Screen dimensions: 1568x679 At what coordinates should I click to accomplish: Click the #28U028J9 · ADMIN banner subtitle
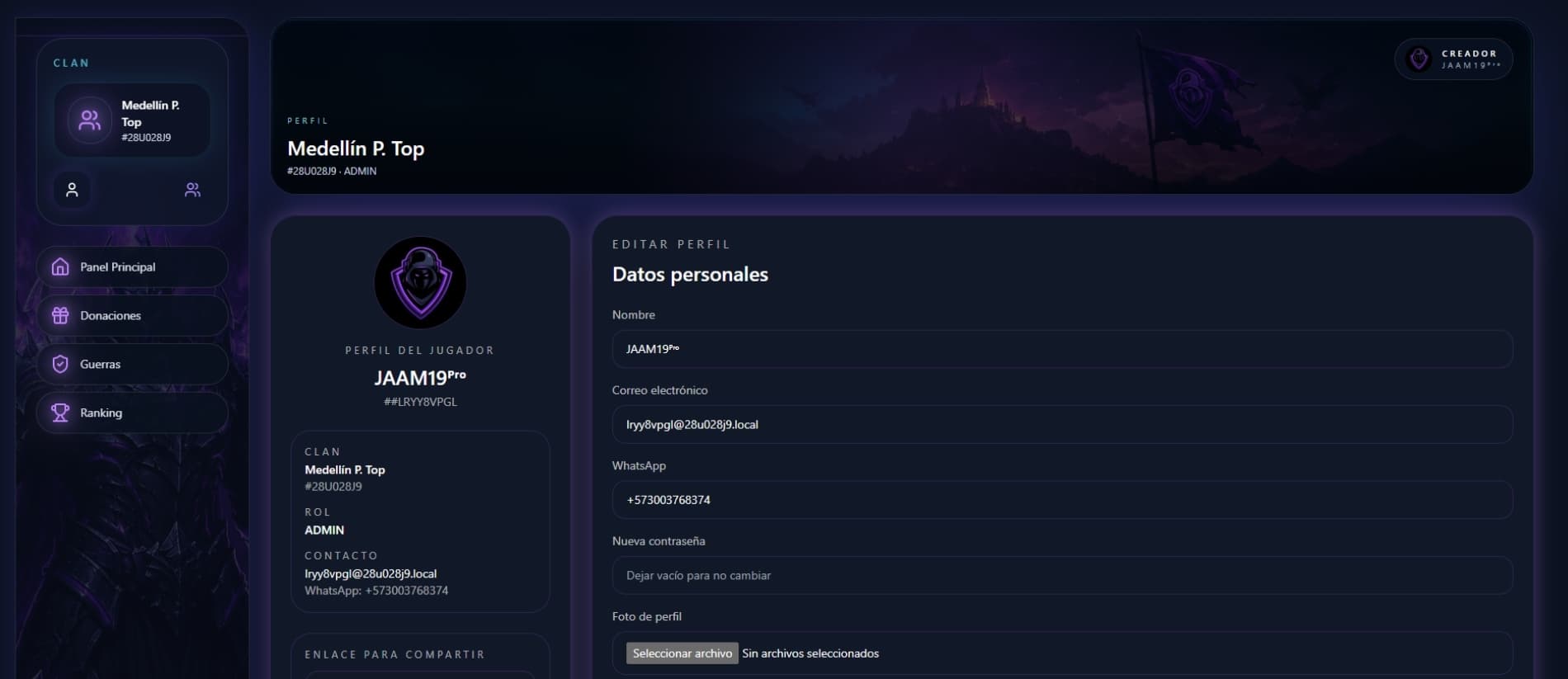tap(332, 171)
